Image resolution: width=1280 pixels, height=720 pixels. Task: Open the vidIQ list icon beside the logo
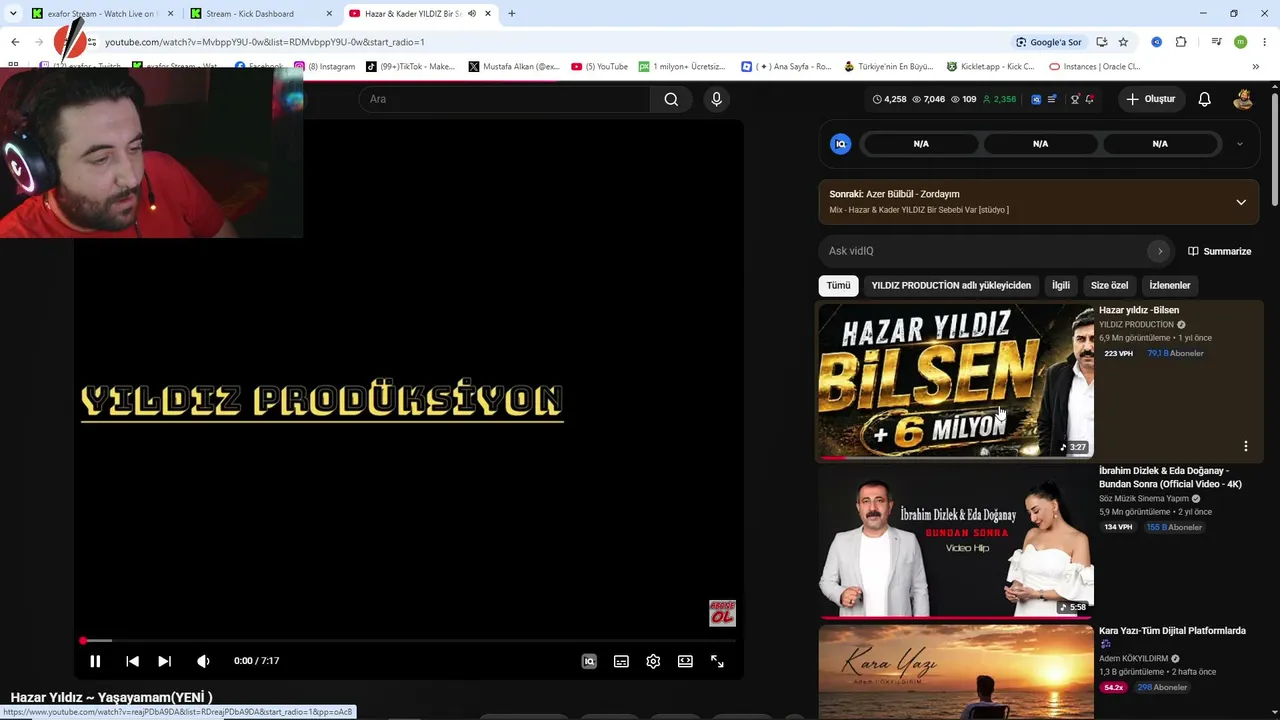pos(1052,99)
